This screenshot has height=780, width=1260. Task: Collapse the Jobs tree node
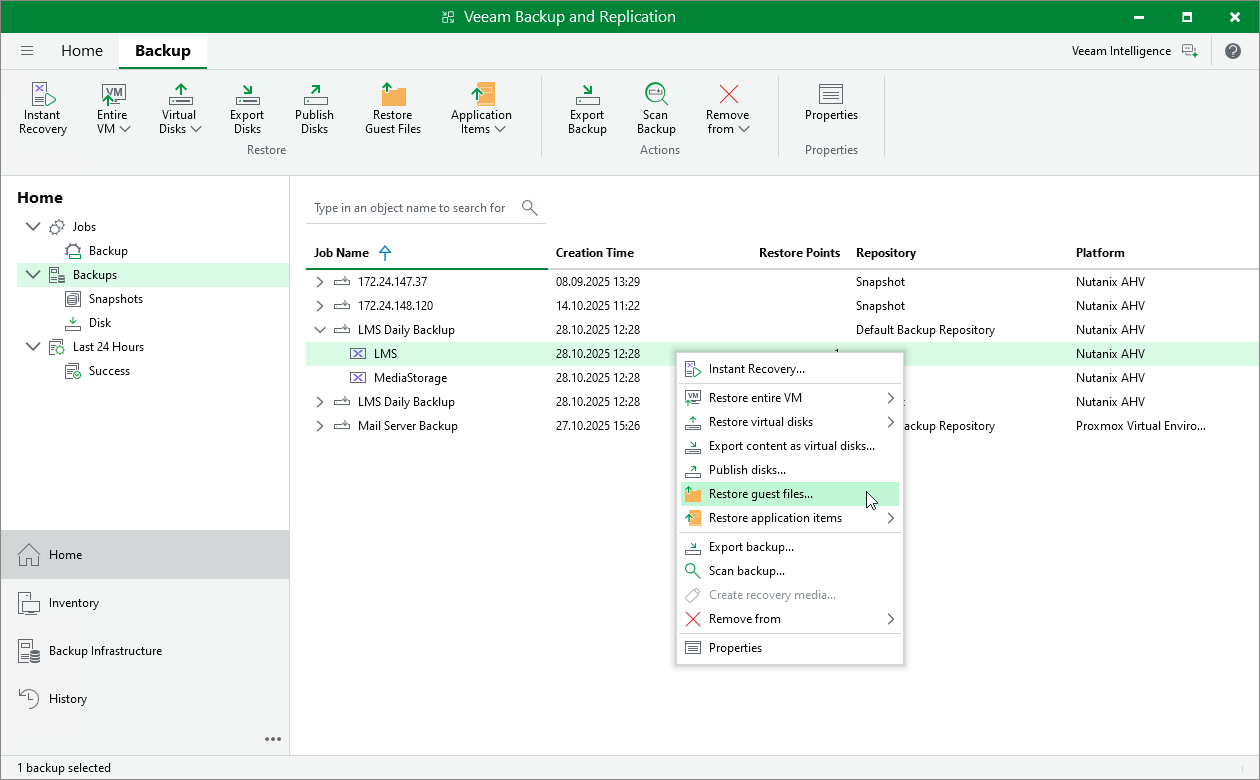33,227
